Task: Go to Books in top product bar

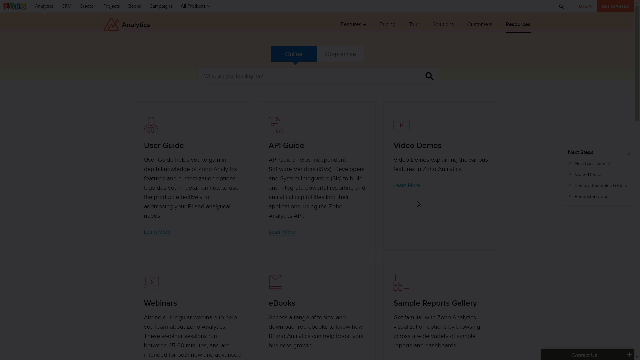Action: coord(134,6)
